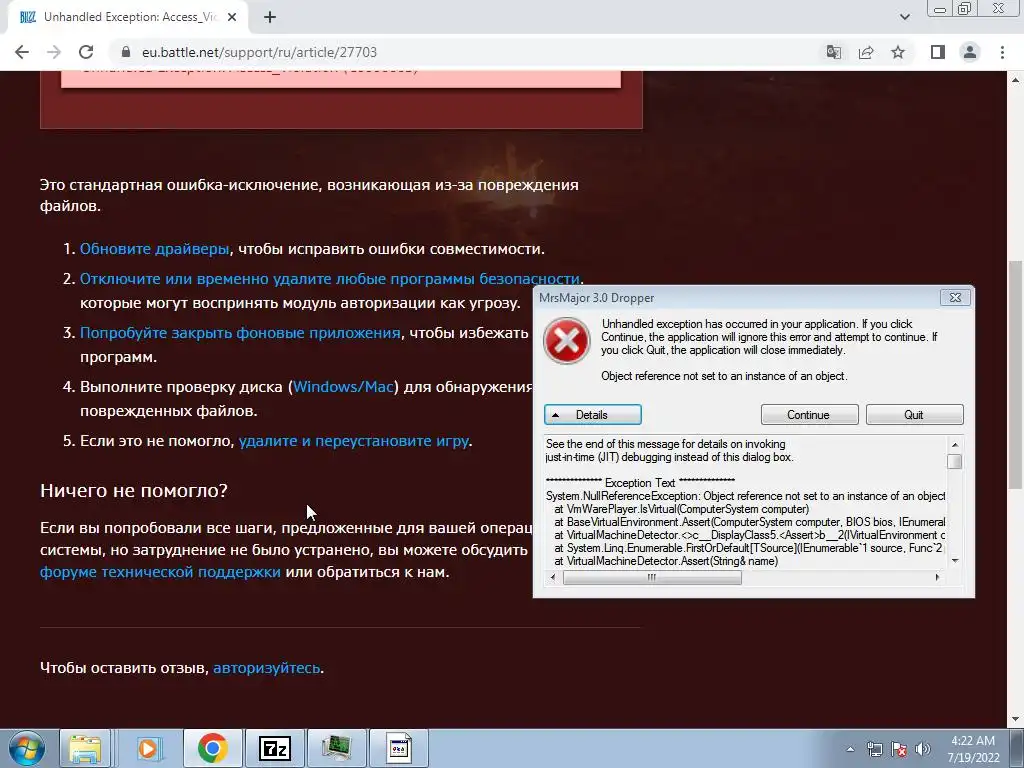Open a new browser tab
The image size is (1024, 768).
[x=270, y=17]
